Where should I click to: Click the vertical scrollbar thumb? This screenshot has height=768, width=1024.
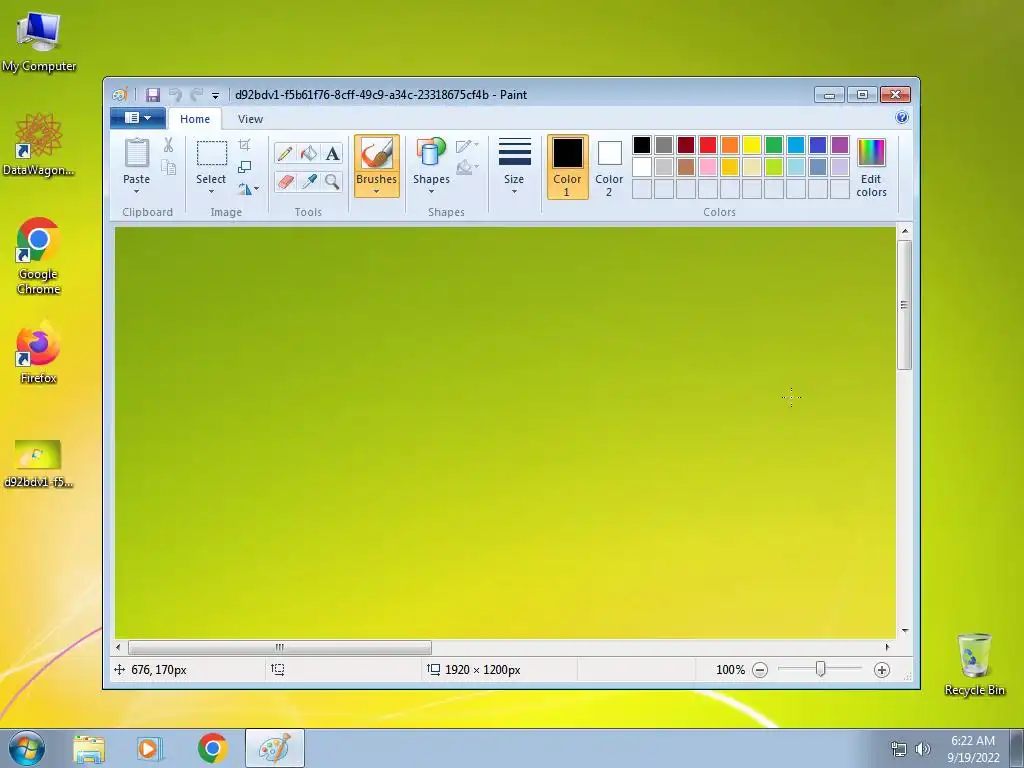904,305
